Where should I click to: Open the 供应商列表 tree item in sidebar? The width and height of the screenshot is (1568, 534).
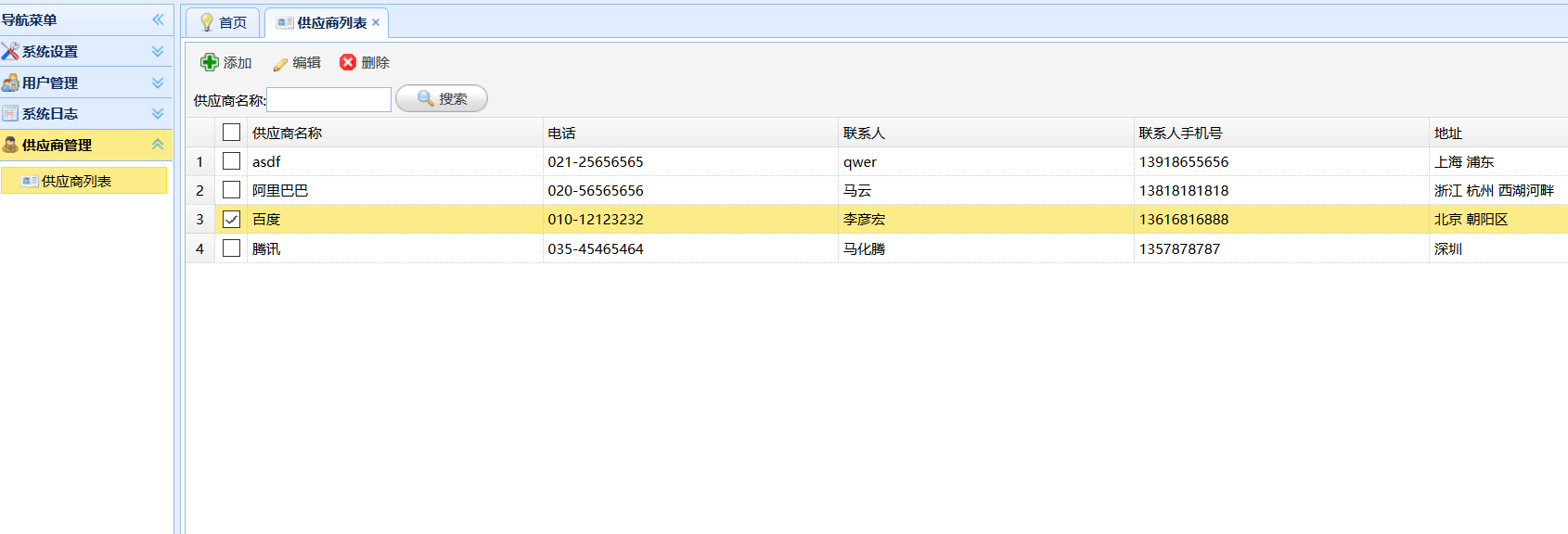click(76, 181)
